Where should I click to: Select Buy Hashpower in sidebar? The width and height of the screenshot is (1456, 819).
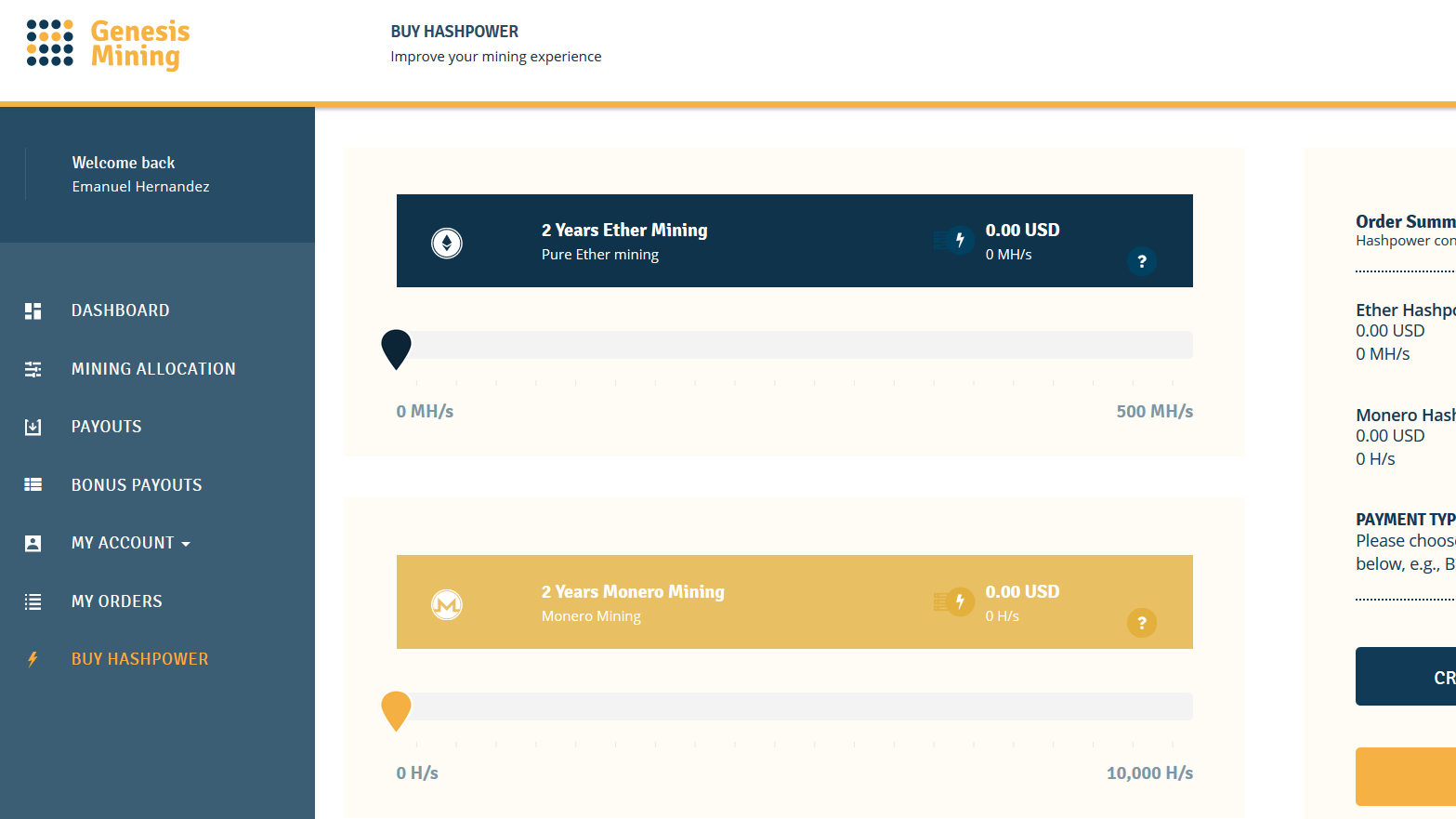tap(140, 659)
